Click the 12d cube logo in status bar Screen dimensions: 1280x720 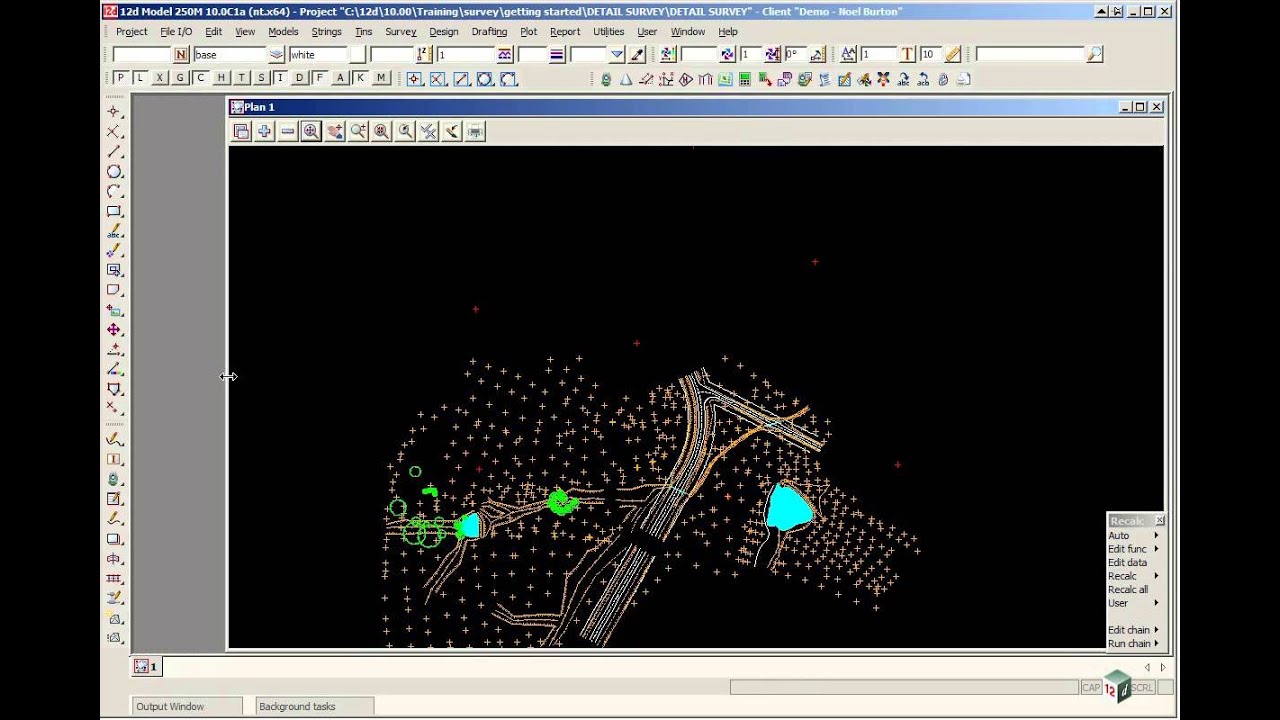pyautogui.click(x=1117, y=687)
